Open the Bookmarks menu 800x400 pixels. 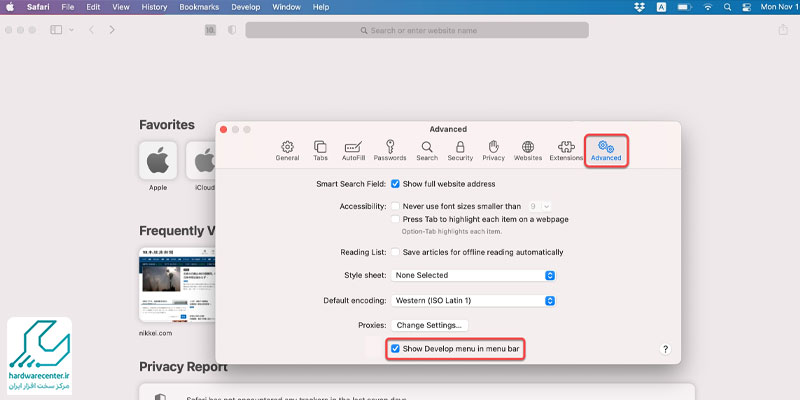click(x=199, y=7)
